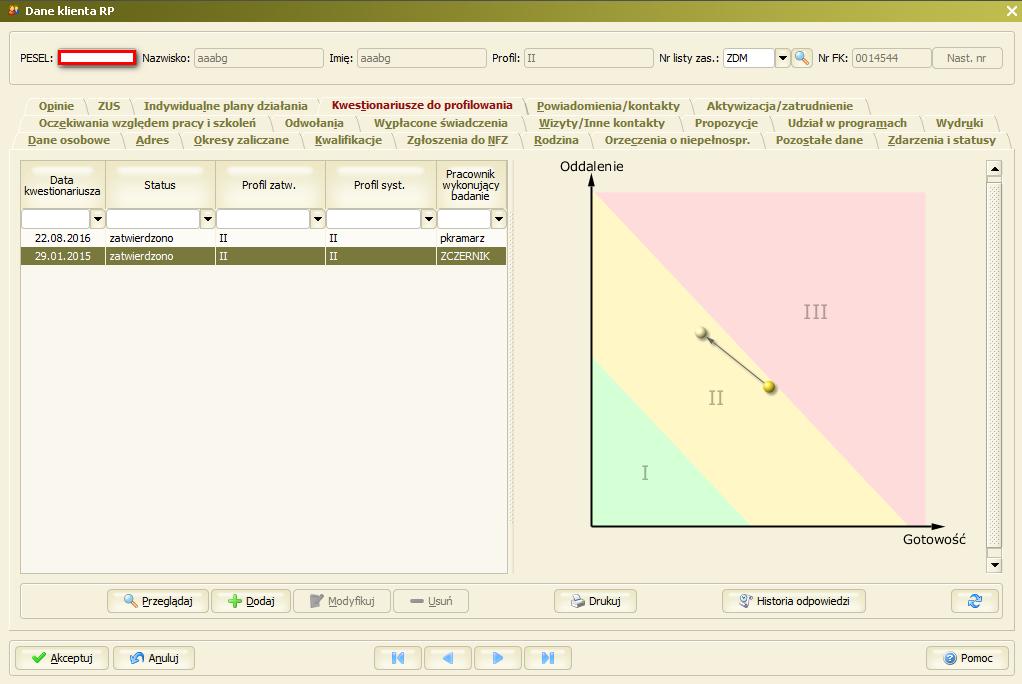The height and width of the screenshot is (684, 1022).
Task: Open the Udział w programach tab
Action: click(847, 123)
